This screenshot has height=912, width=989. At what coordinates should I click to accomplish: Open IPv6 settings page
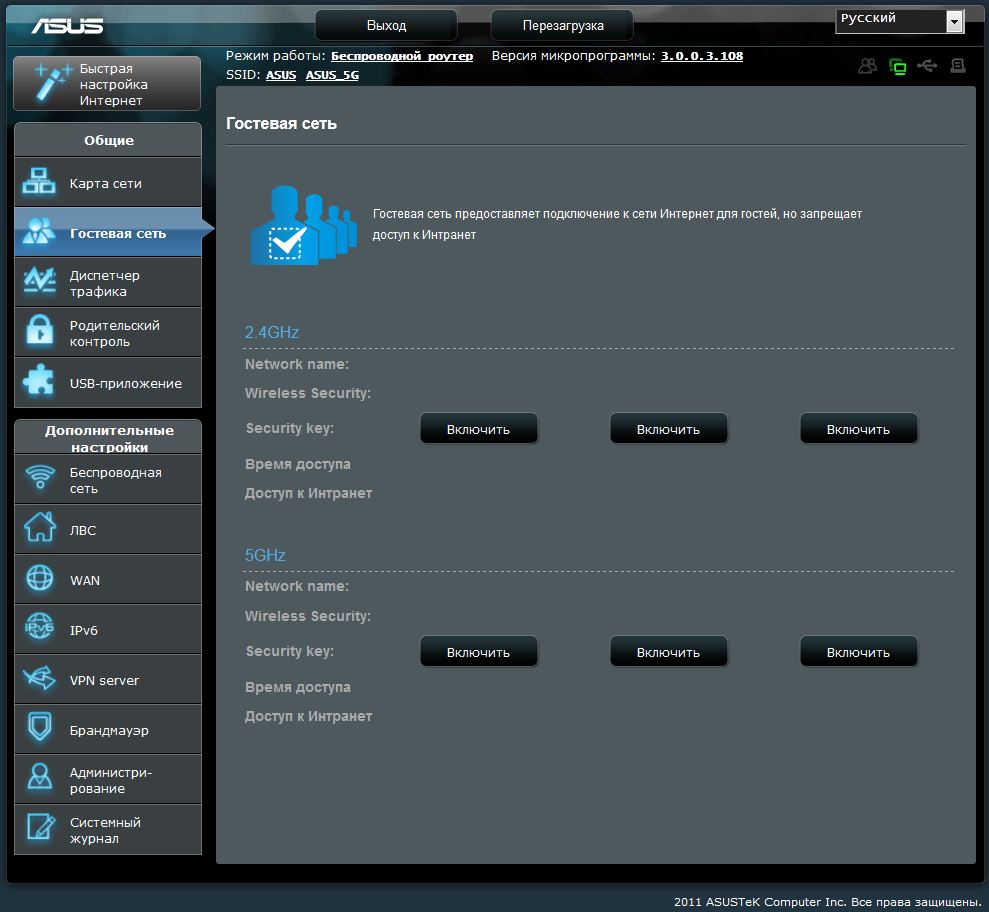tap(108, 629)
